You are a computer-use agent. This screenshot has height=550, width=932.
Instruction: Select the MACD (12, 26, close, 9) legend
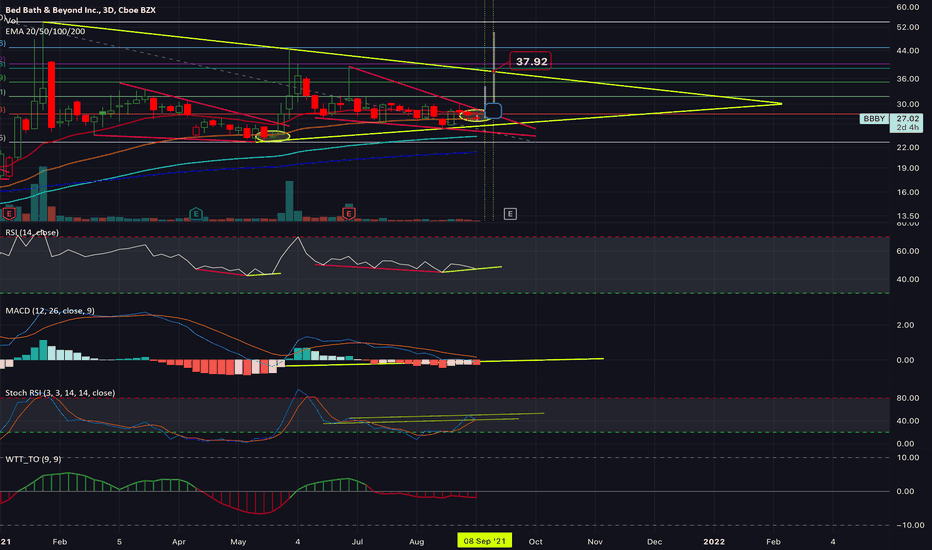point(50,311)
